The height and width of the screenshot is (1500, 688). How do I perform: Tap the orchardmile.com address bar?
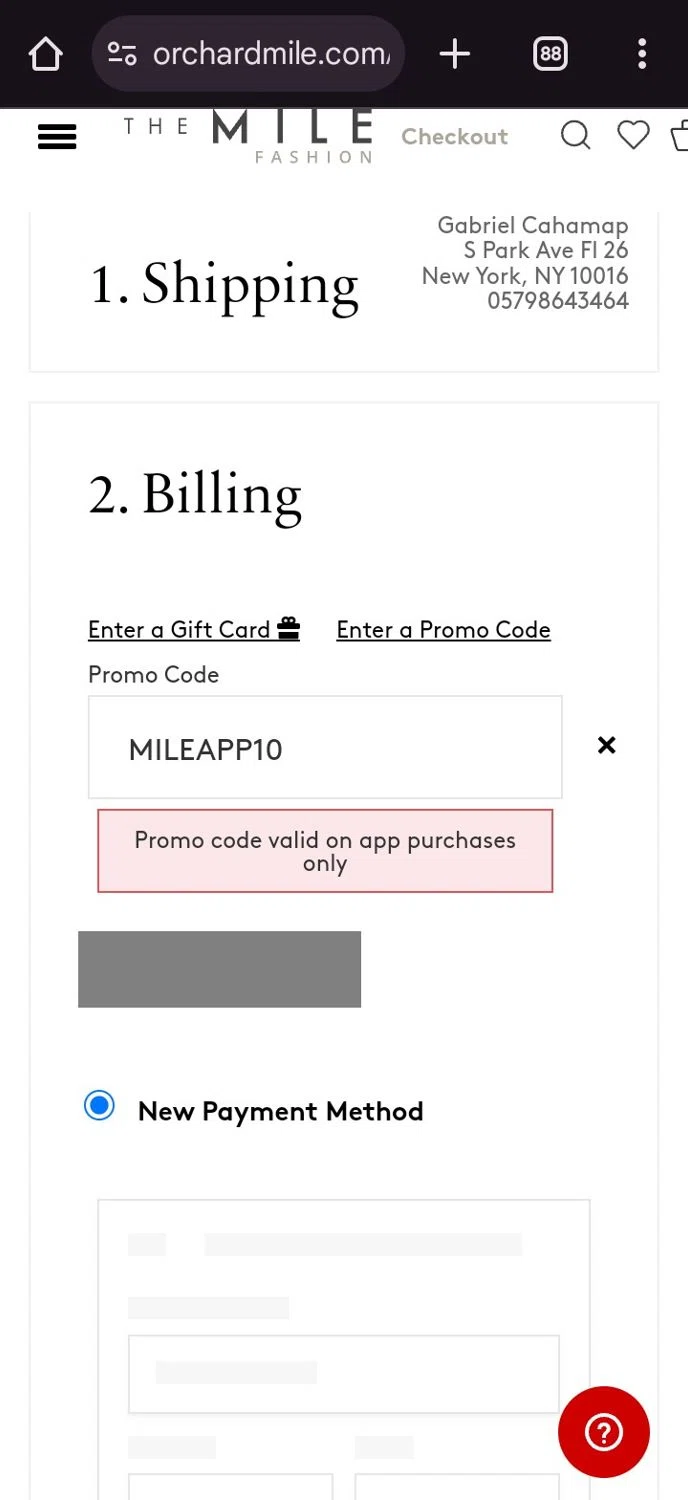(x=270, y=54)
